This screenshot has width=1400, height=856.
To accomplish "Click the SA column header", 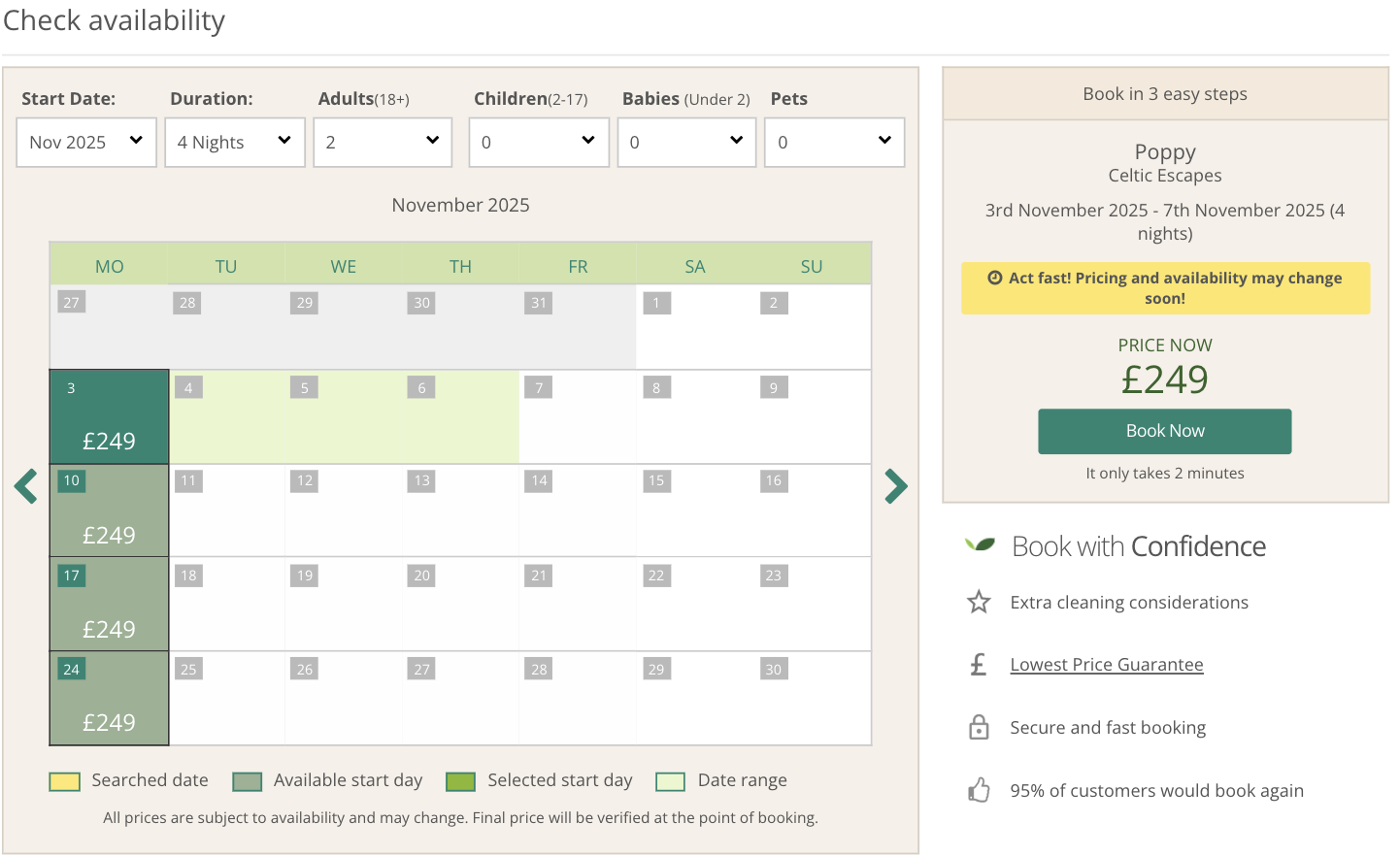I will pyautogui.click(x=695, y=266).
